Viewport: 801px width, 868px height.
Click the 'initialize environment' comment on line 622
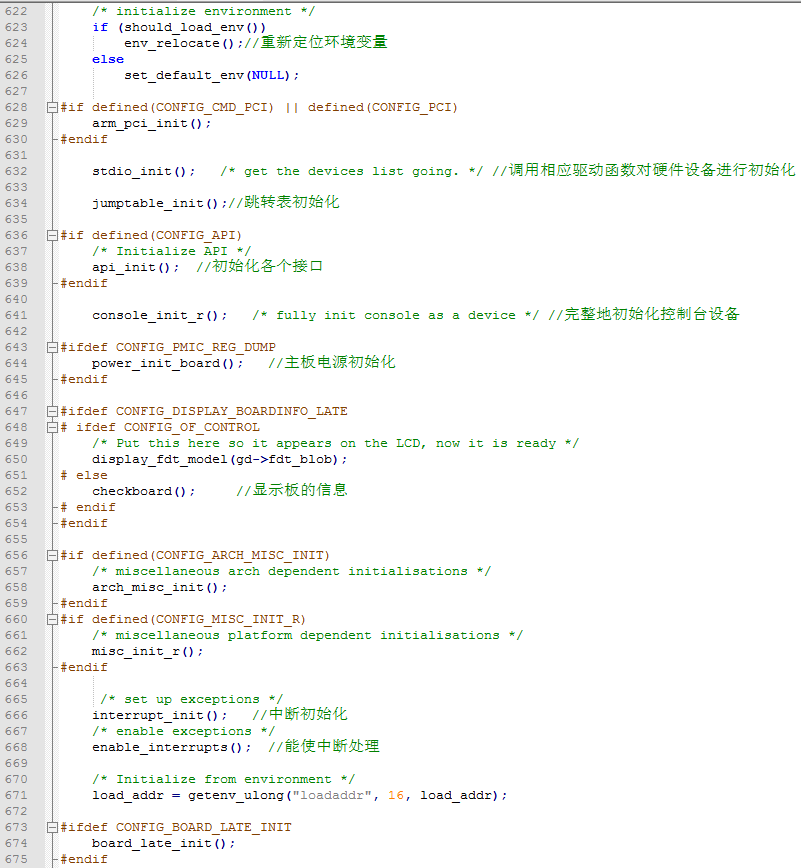[203, 11]
